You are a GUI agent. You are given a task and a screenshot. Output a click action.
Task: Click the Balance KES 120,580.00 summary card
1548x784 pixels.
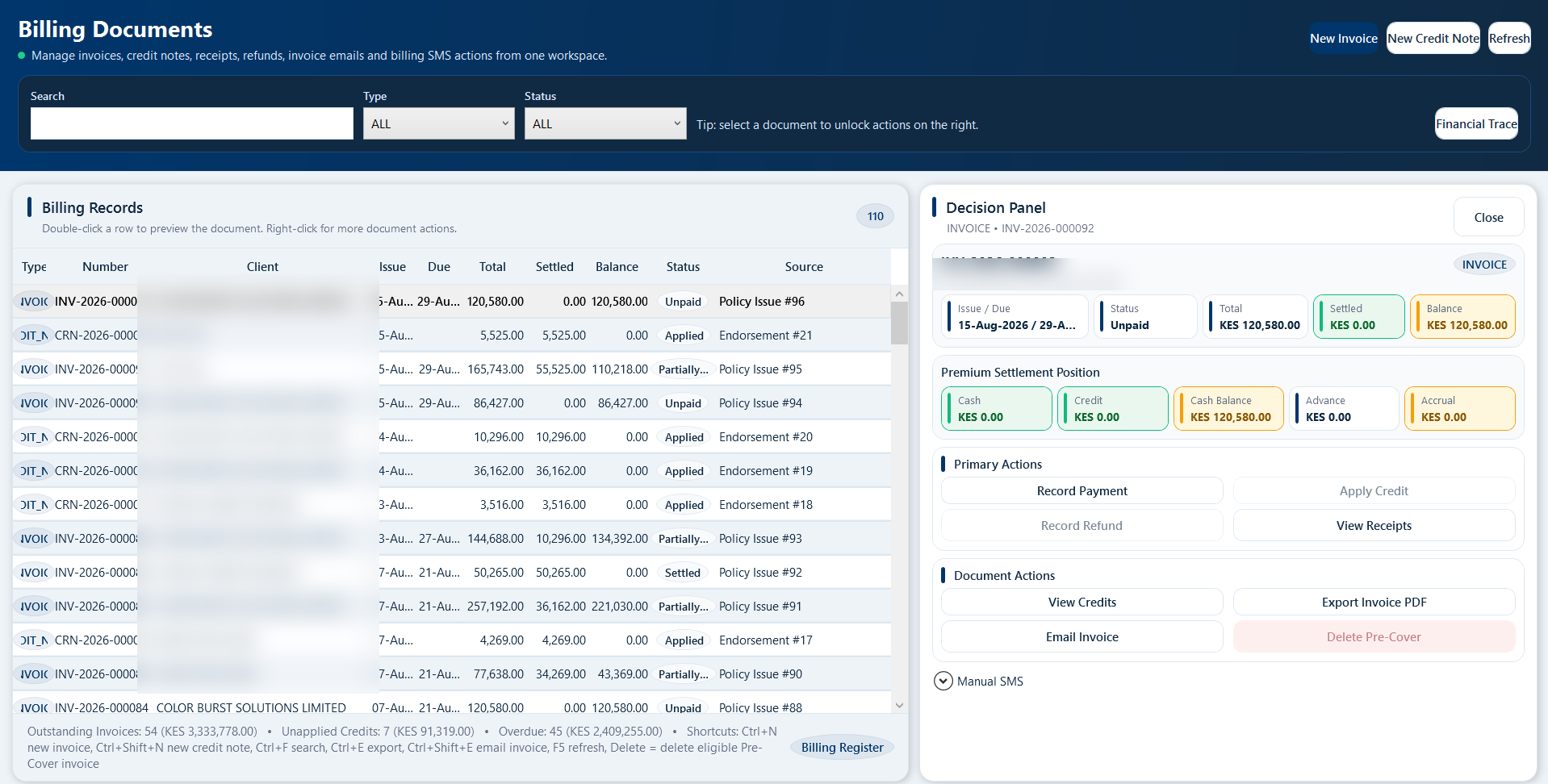coord(1462,316)
